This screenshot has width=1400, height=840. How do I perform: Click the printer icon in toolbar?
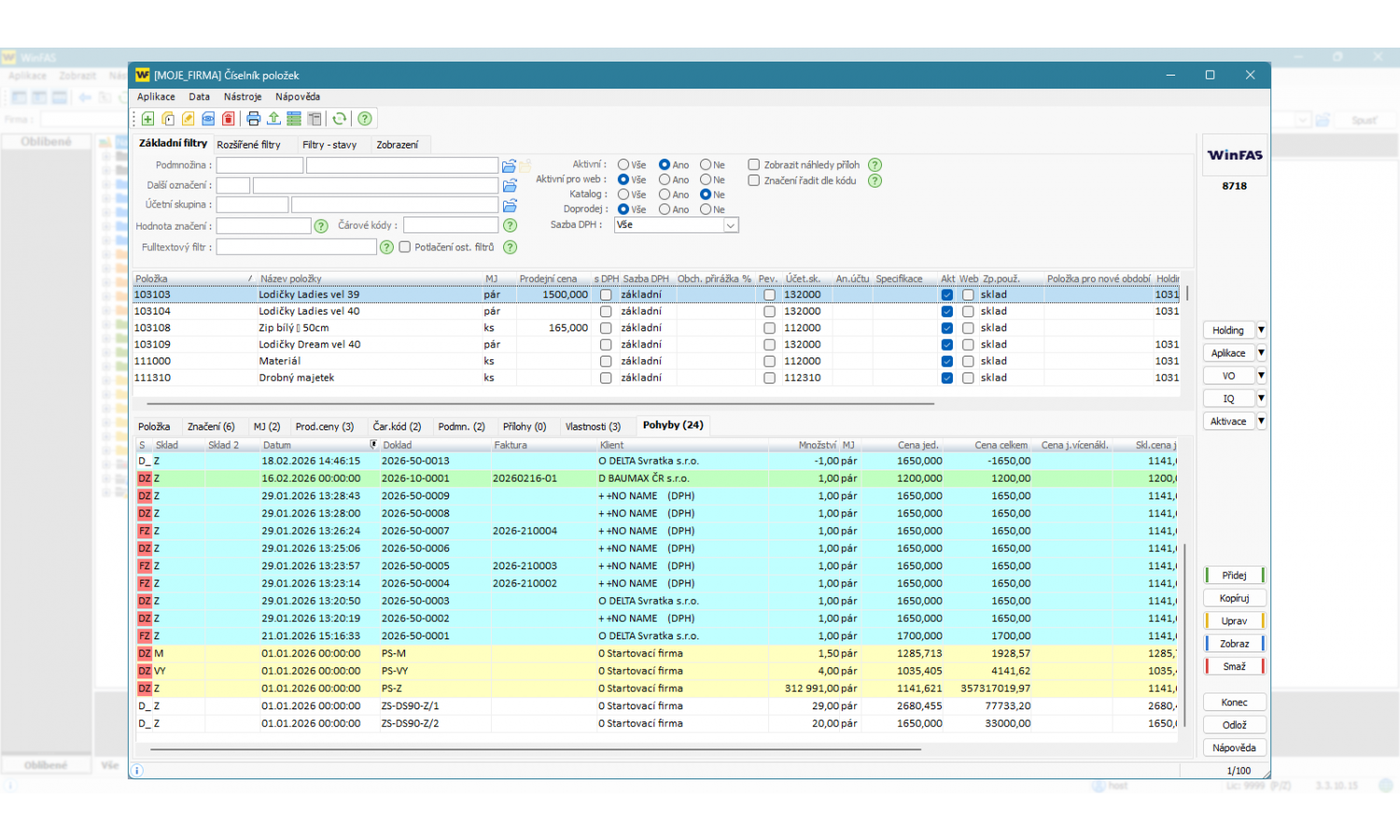tap(253, 119)
